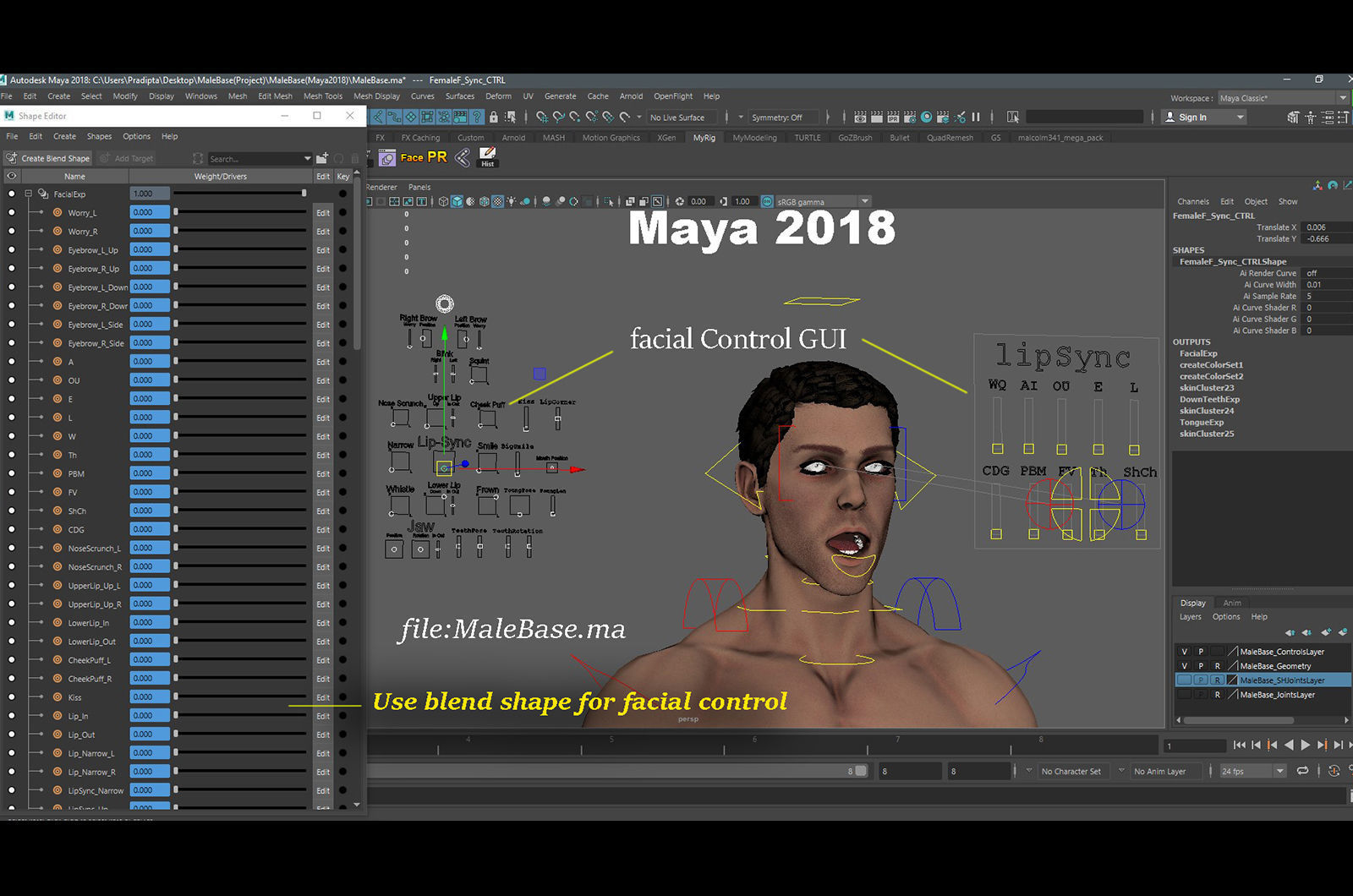Viewport: 1353px width, 896px height.
Task: Play the animation forward
Action: click(1305, 745)
